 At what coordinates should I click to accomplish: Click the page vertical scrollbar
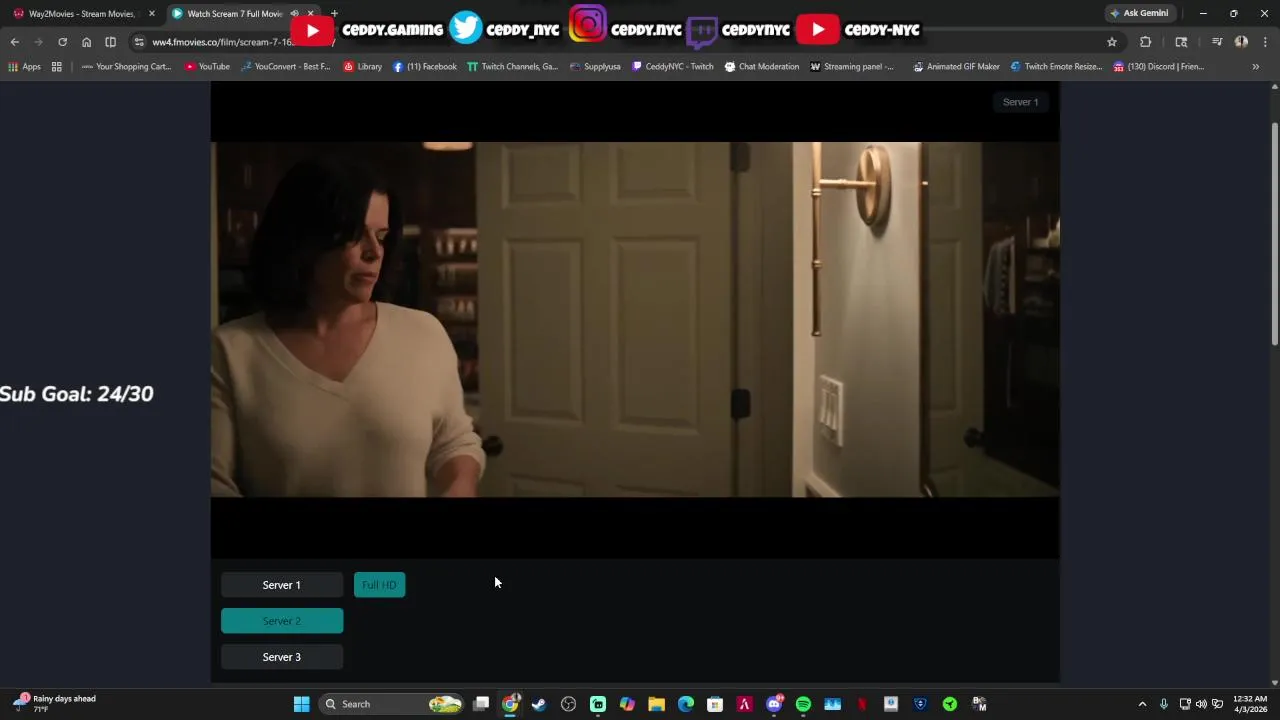1274,235
